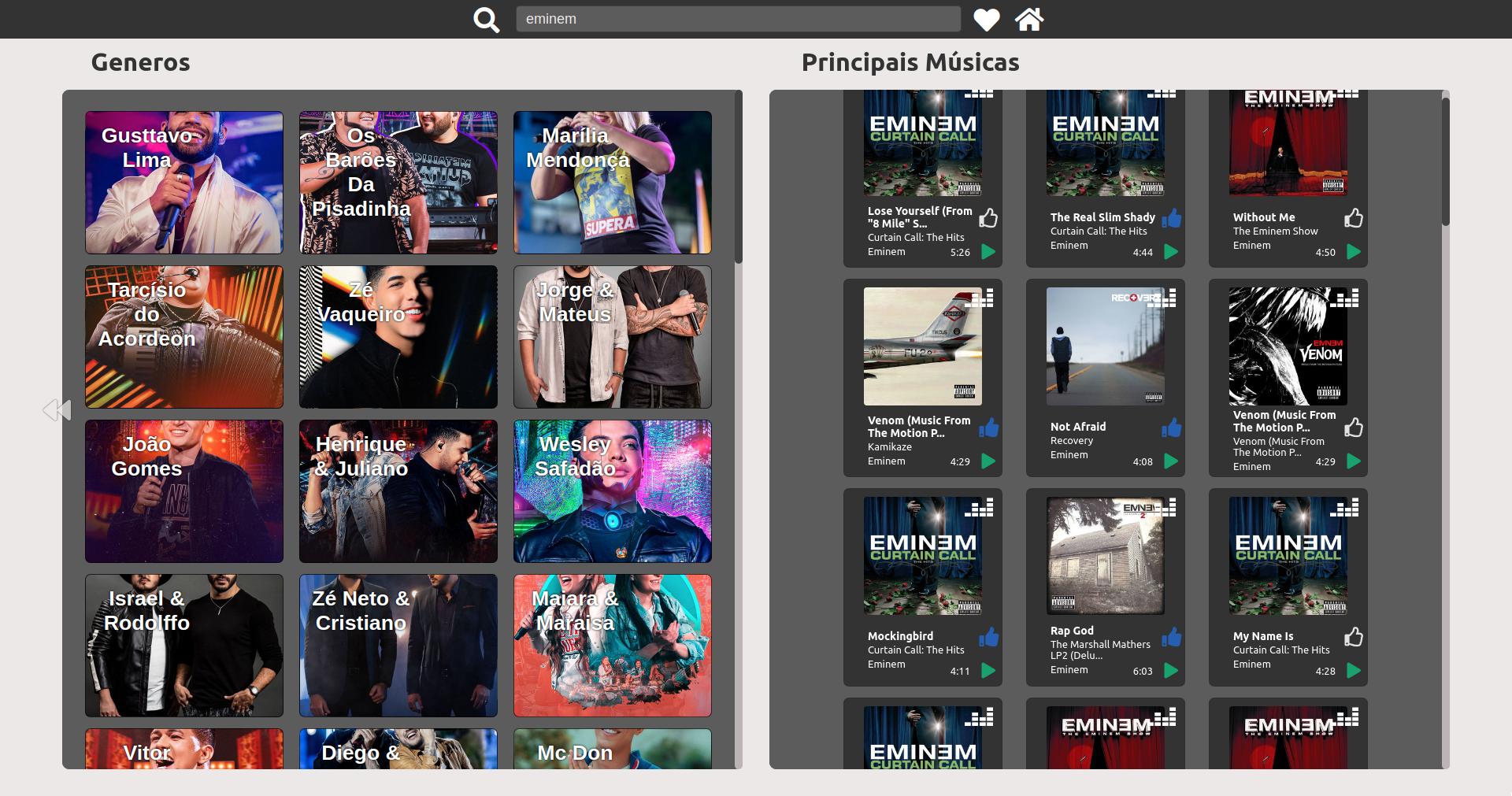Select Maiara & Maraisa card
The height and width of the screenshot is (796, 1512).
tap(613, 646)
